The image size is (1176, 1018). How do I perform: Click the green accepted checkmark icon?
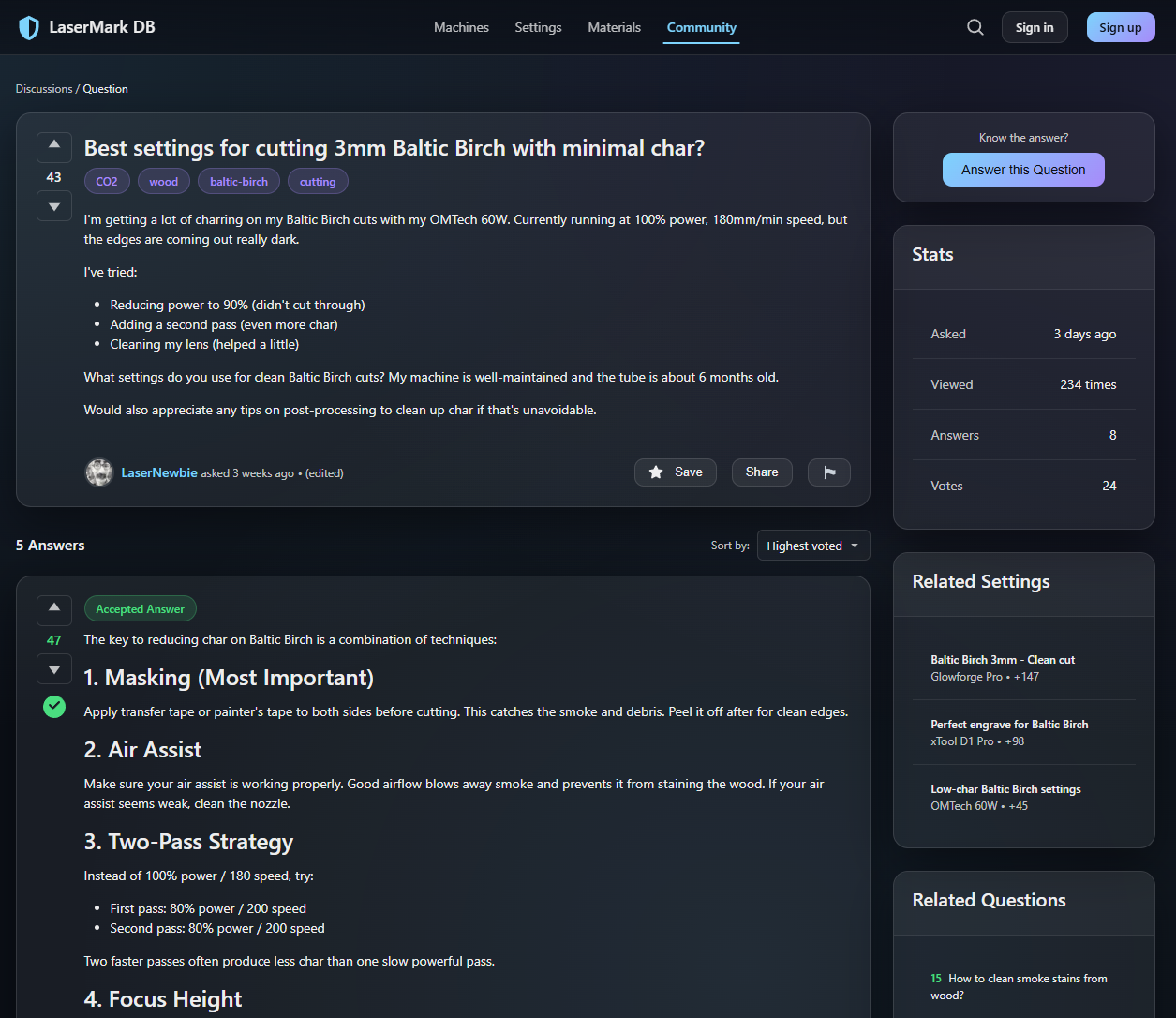click(x=54, y=707)
